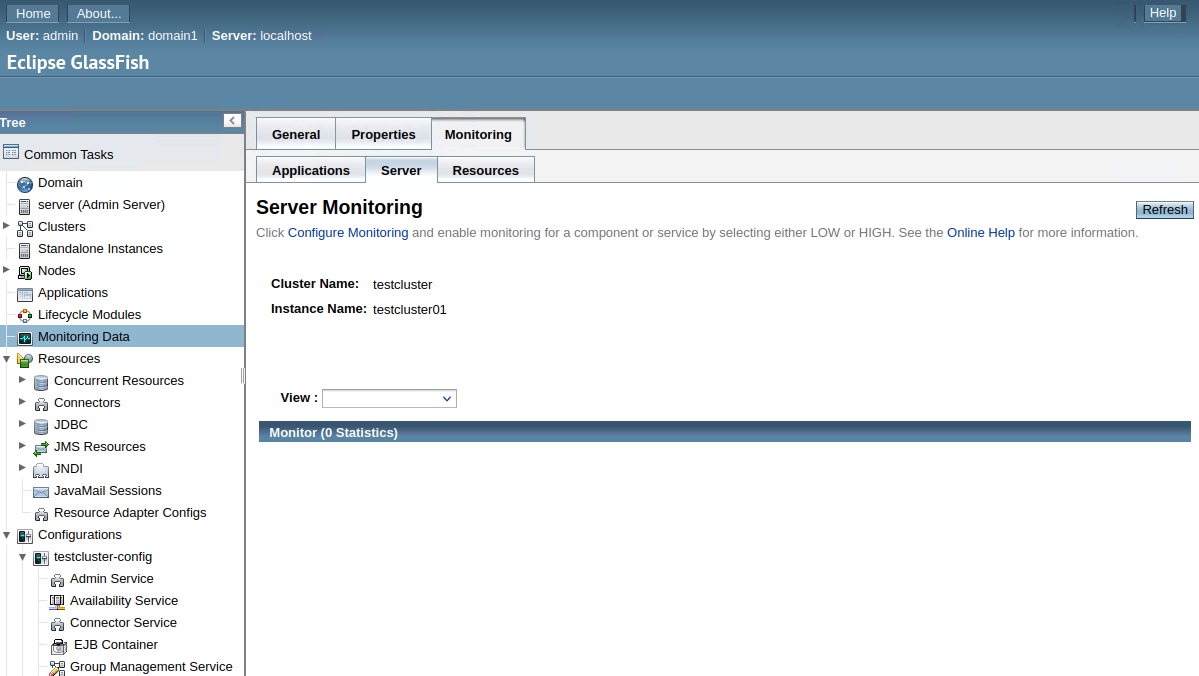Click the JavaMail Sessions envelope icon
Image resolution: width=1199 pixels, height=676 pixels.
pyautogui.click(x=41, y=492)
